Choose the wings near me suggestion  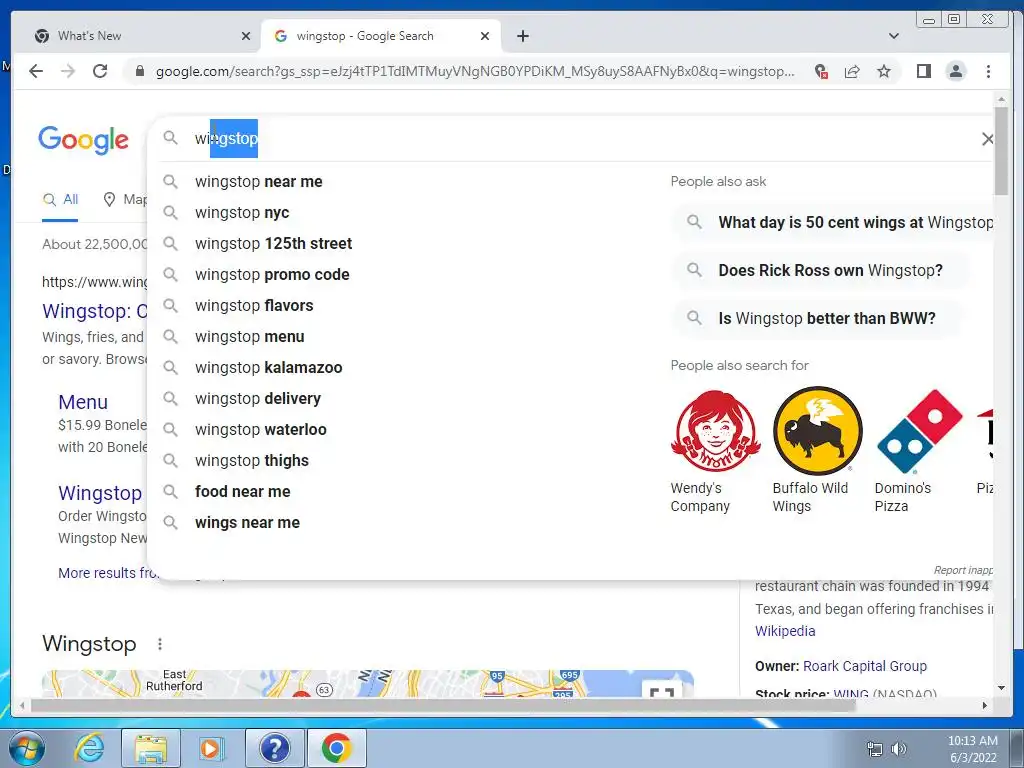248,522
